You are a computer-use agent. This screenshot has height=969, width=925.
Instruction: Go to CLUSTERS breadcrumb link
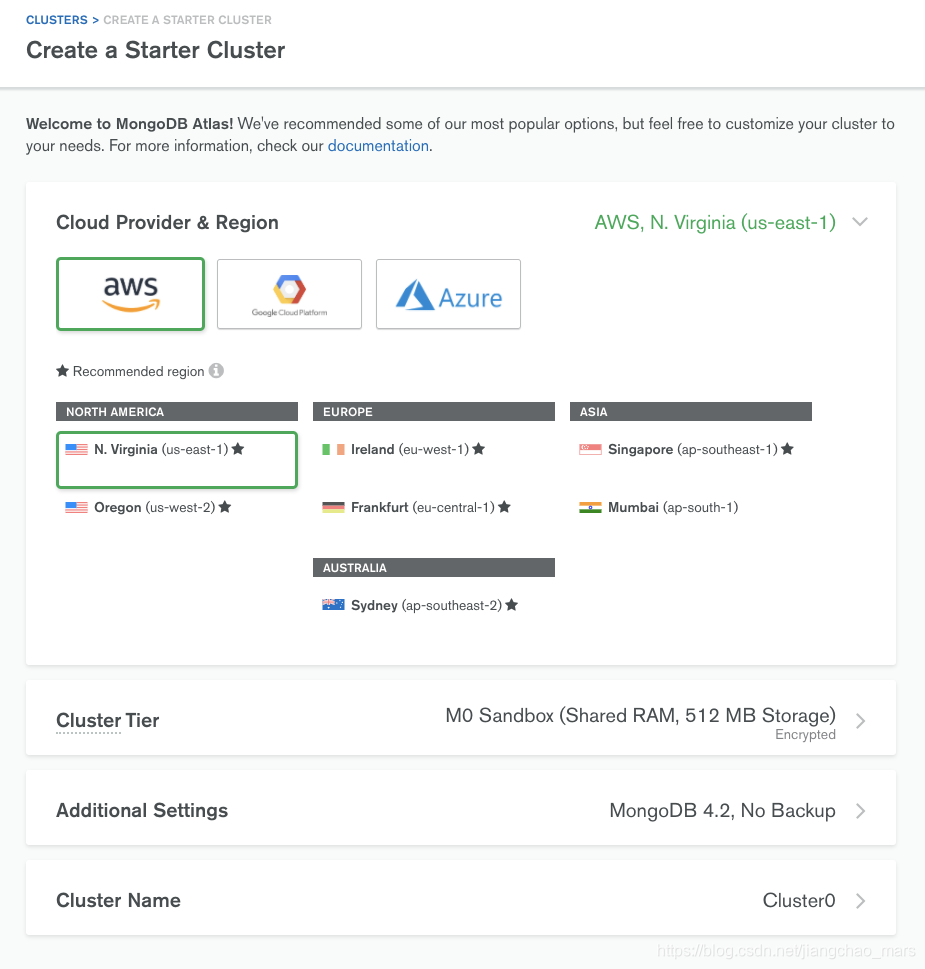click(57, 20)
